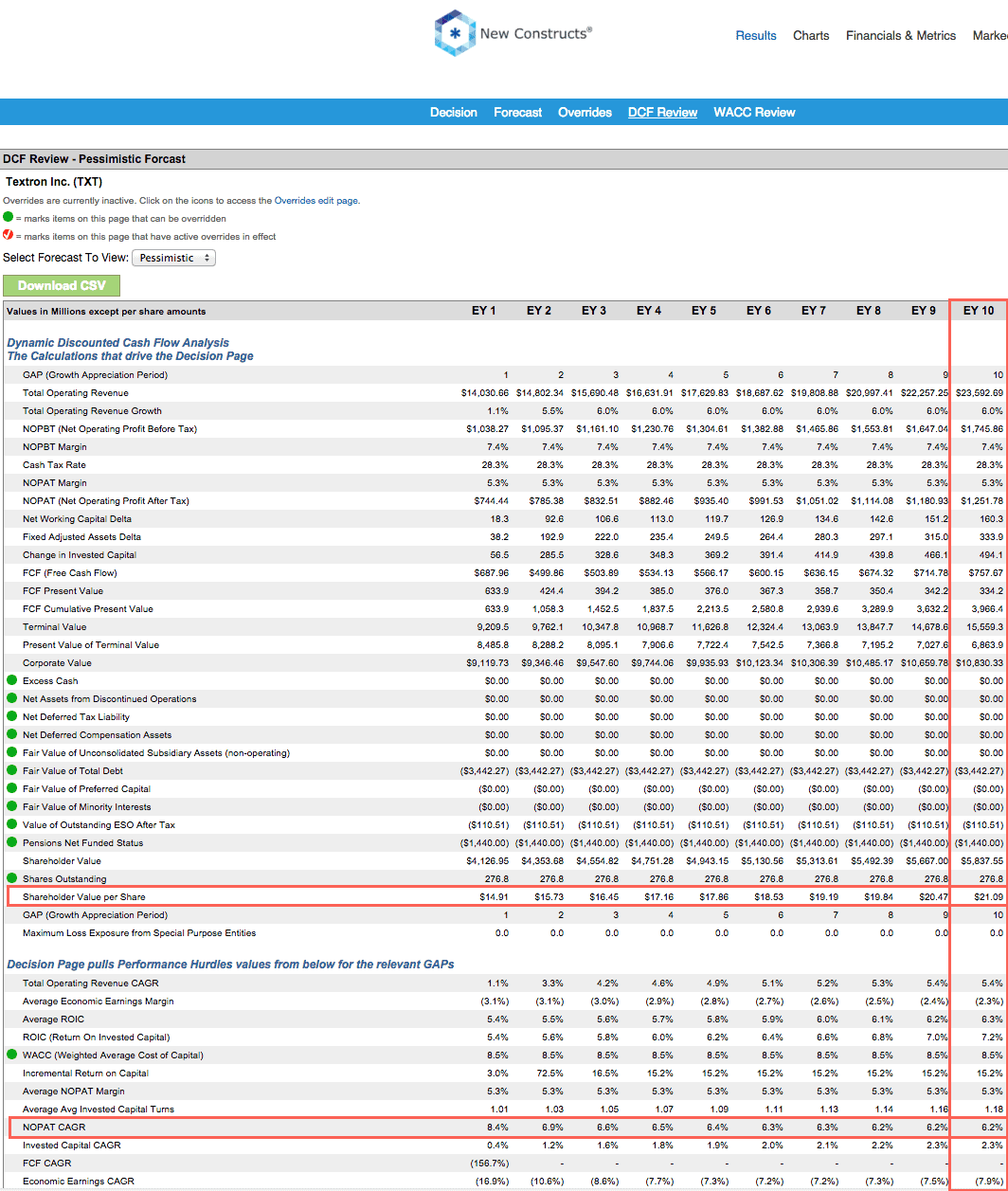
Task: Click the (156.7%) FCF CAGR value
Action: (490, 1163)
